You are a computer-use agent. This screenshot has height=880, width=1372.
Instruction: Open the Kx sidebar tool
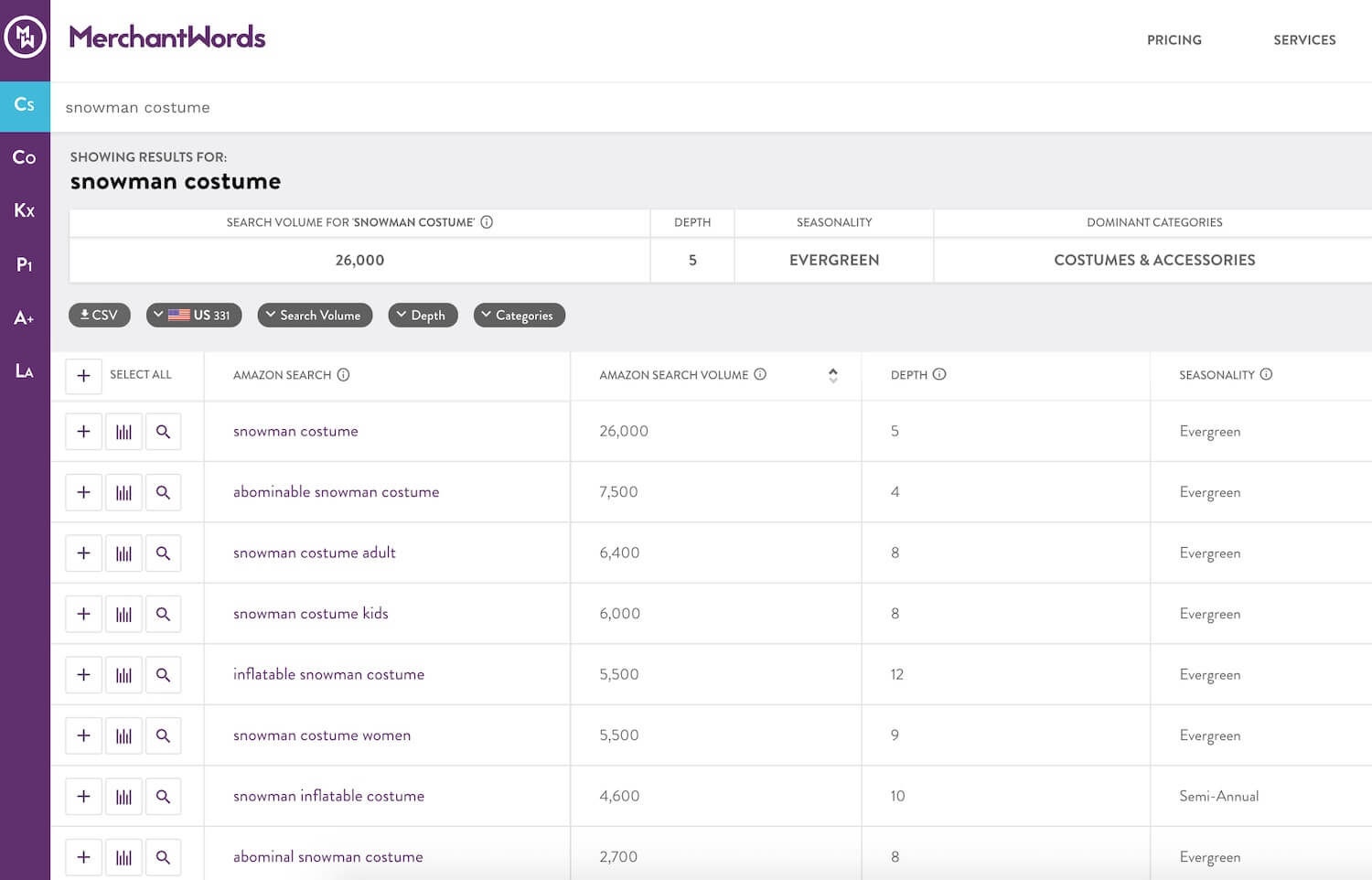click(x=25, y=210)
